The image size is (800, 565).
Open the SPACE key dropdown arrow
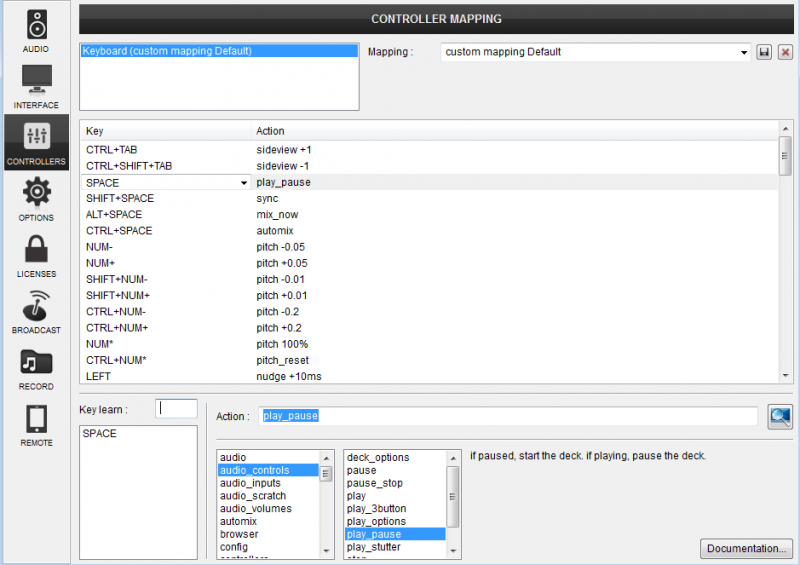point(244,183)
